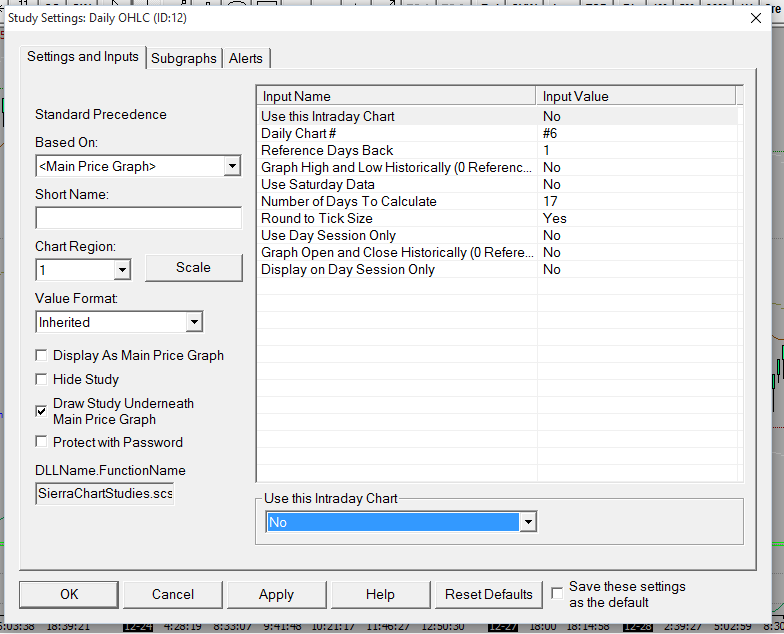Reset Defaults for the study

click(x=488, y=594)
